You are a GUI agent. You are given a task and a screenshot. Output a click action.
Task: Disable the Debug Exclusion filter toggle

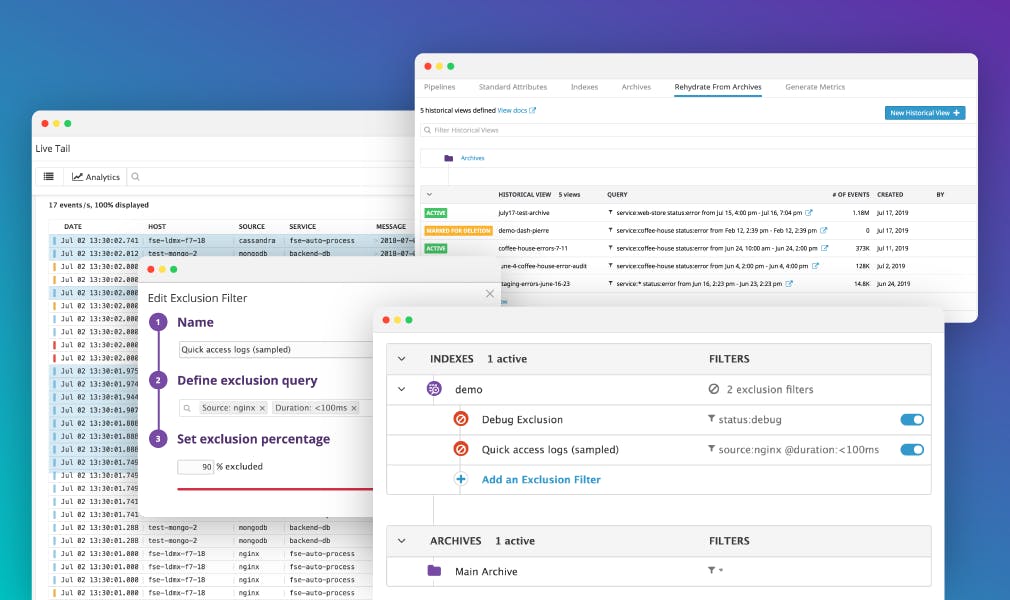click(x=911, y=420)
